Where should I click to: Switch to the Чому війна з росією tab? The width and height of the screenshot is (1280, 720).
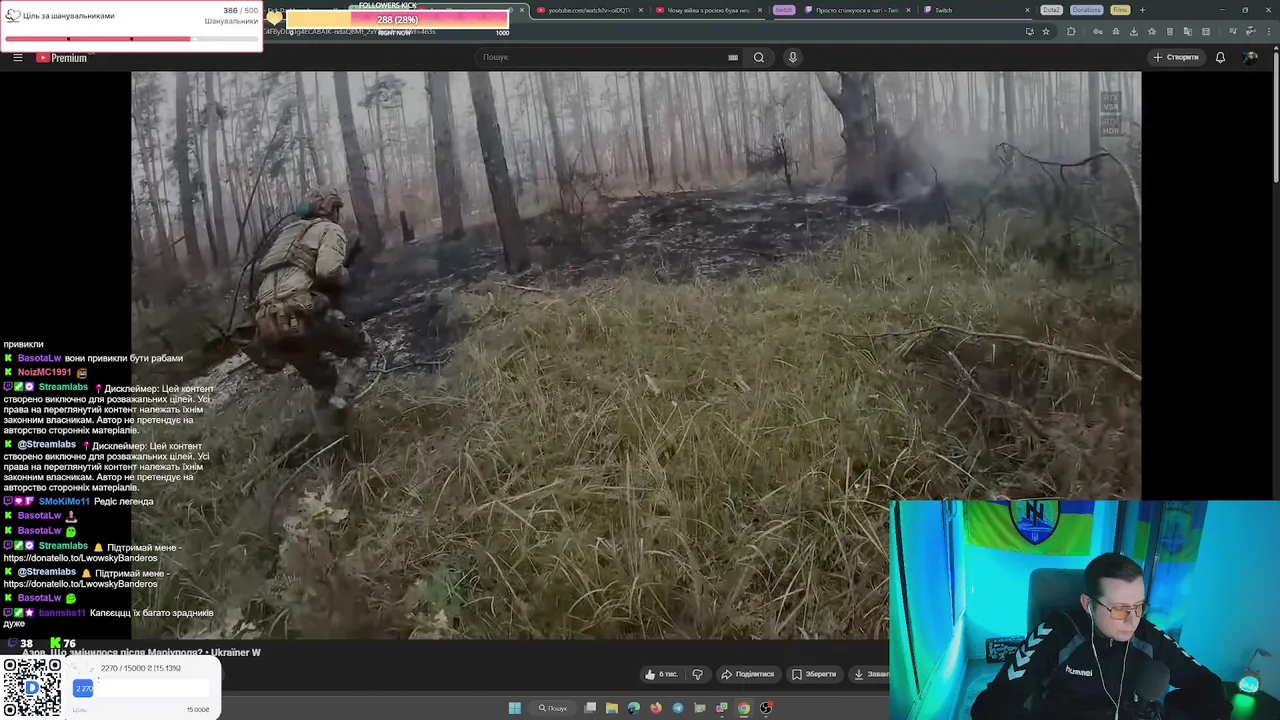click(708, 10)
